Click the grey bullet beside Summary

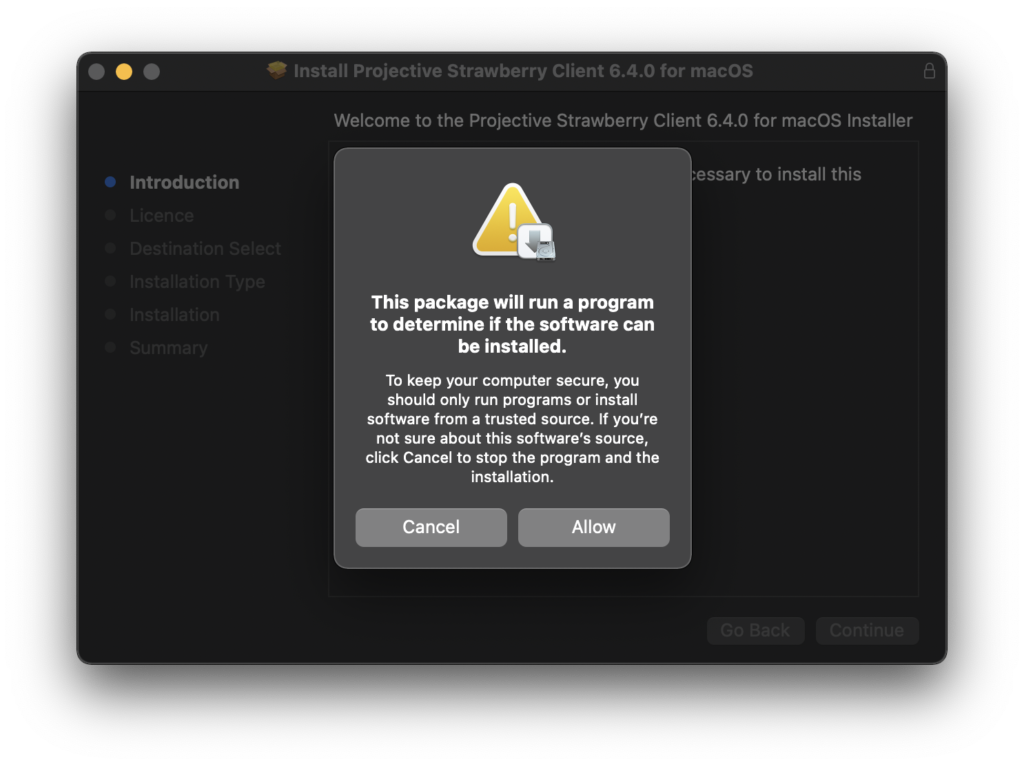tap(110, 347)
